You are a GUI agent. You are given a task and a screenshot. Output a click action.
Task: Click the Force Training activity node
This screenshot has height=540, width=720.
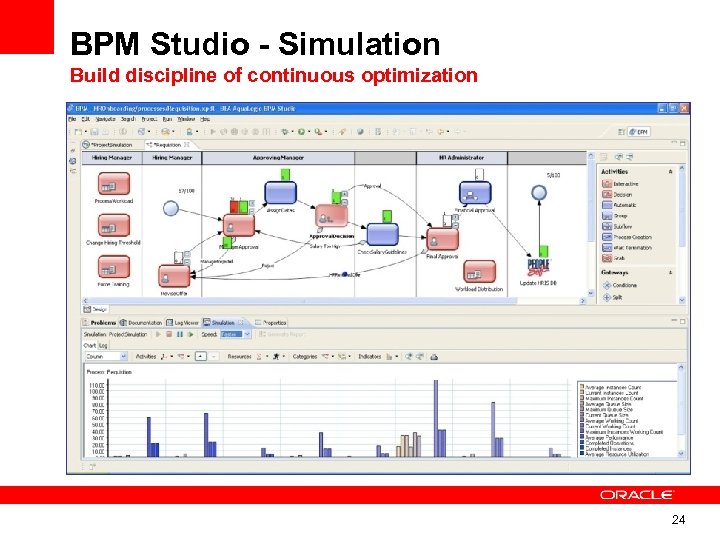click(114, 267)
